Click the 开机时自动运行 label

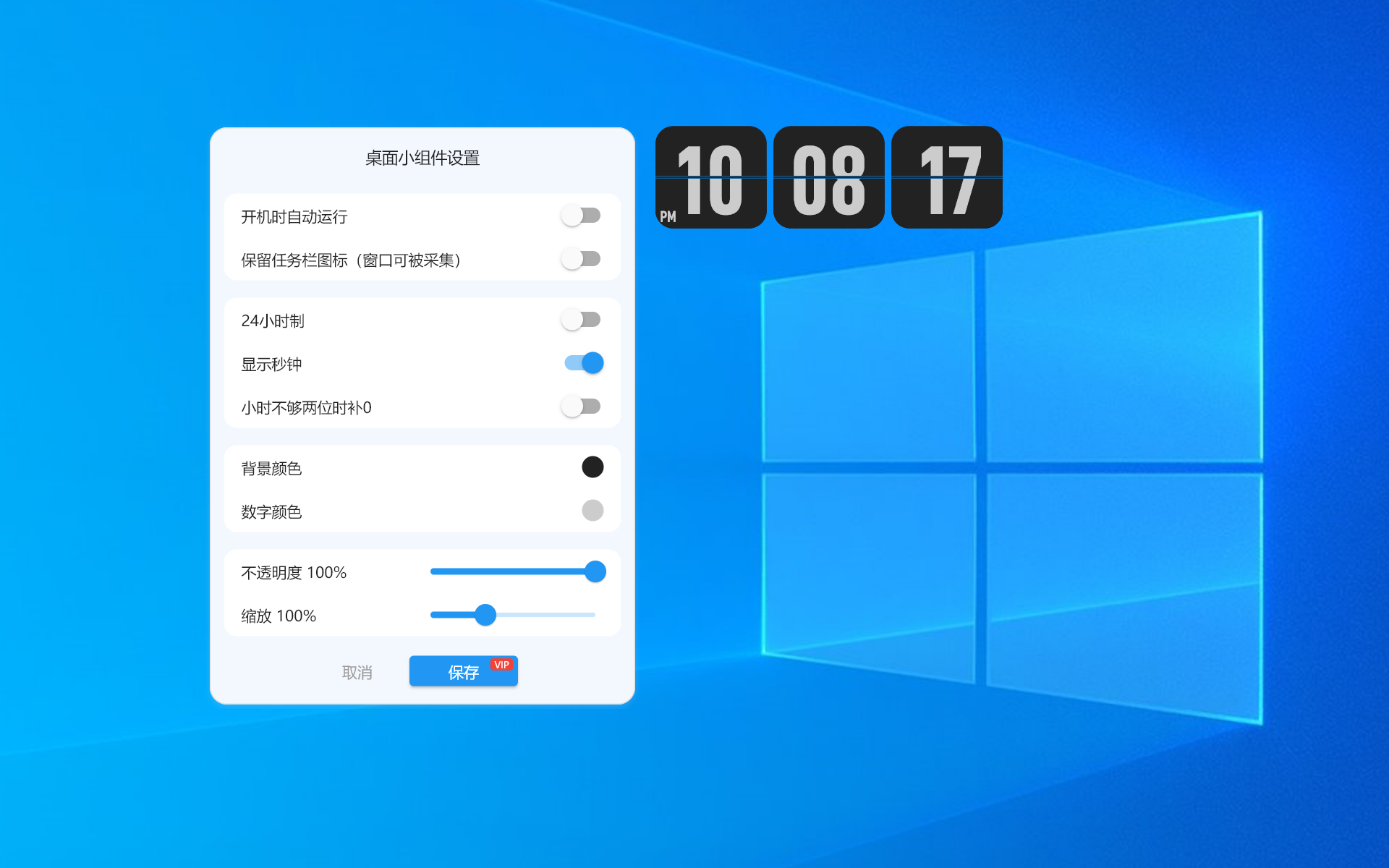point(294,217)
